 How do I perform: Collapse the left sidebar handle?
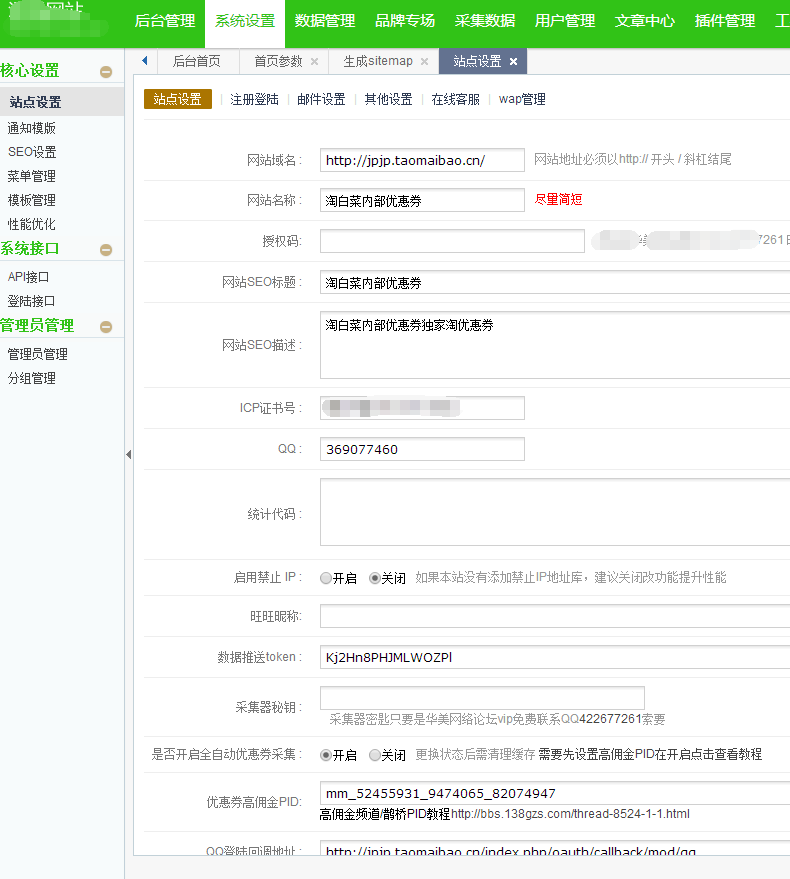[128, 455]
